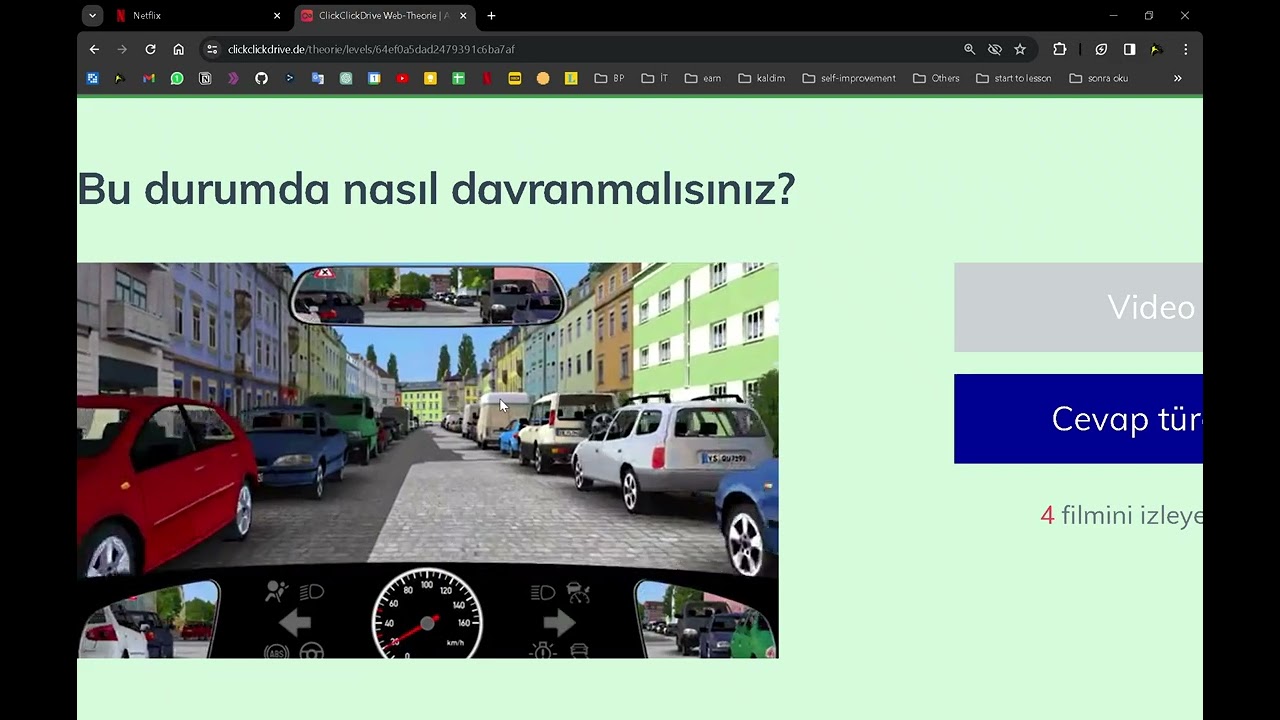The image size is (1280, 720).
Task: Expand the self-improvement bookmark folder
Action: coord(849,78)
